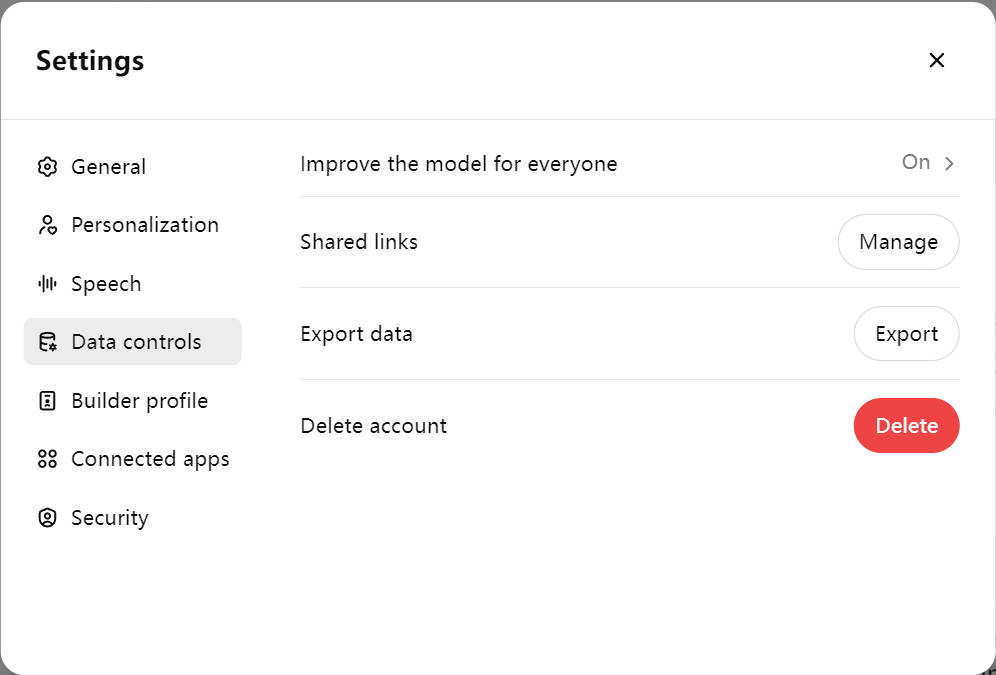Image resolution: width=996 pixels, height=675 pixels.
Task: Click the Security shield icon
Action: 47,518
